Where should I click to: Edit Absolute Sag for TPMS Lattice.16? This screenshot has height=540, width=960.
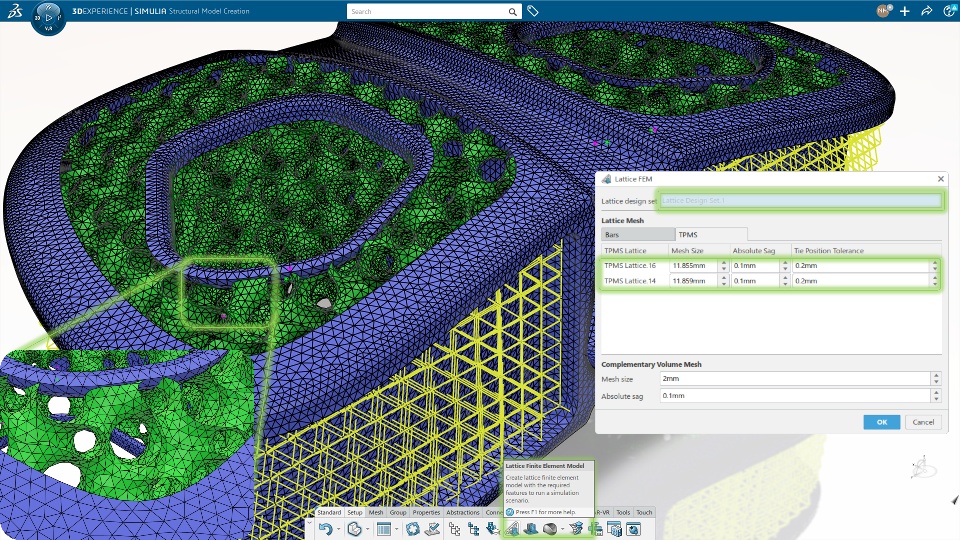[x=756, y=266]
